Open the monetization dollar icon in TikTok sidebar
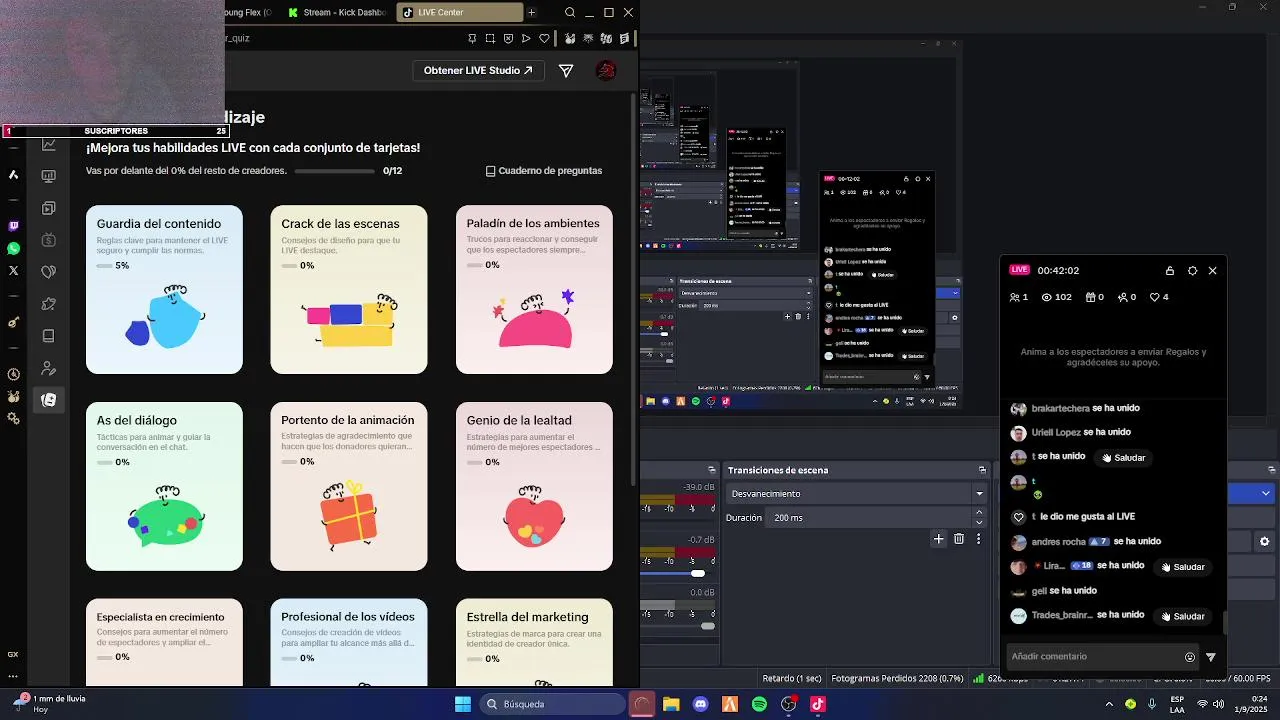The width and height of the screenshot is (1280, 720). [x=48, y=240]
